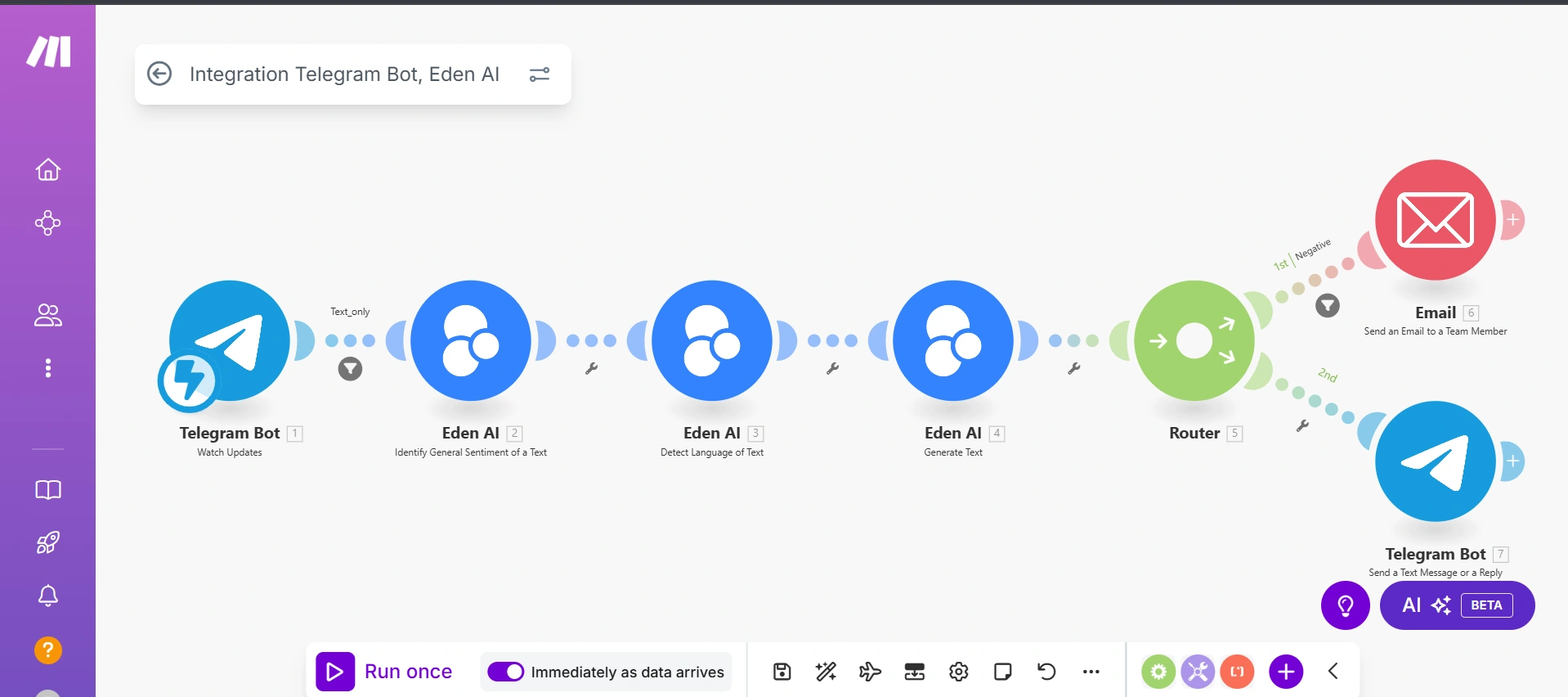The image size is (1568, 697).
Task: Open the instant trigger lightning badge
Action: point(188,380)
